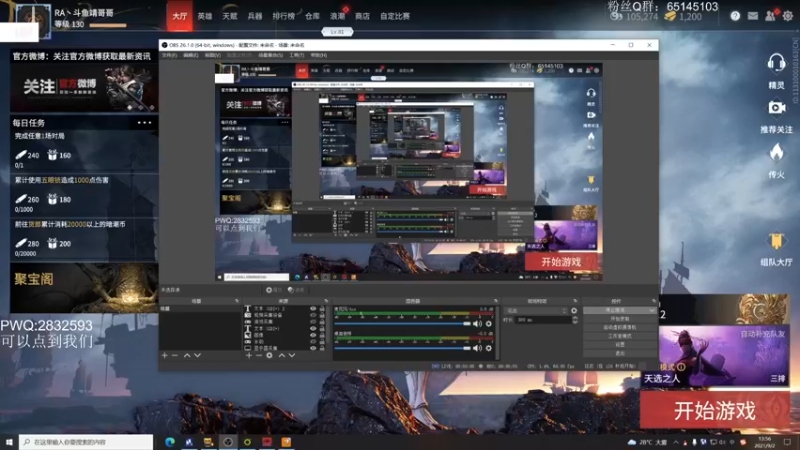Switch to game 排行榜 tab
800x450 pixels.
point(283,16)
